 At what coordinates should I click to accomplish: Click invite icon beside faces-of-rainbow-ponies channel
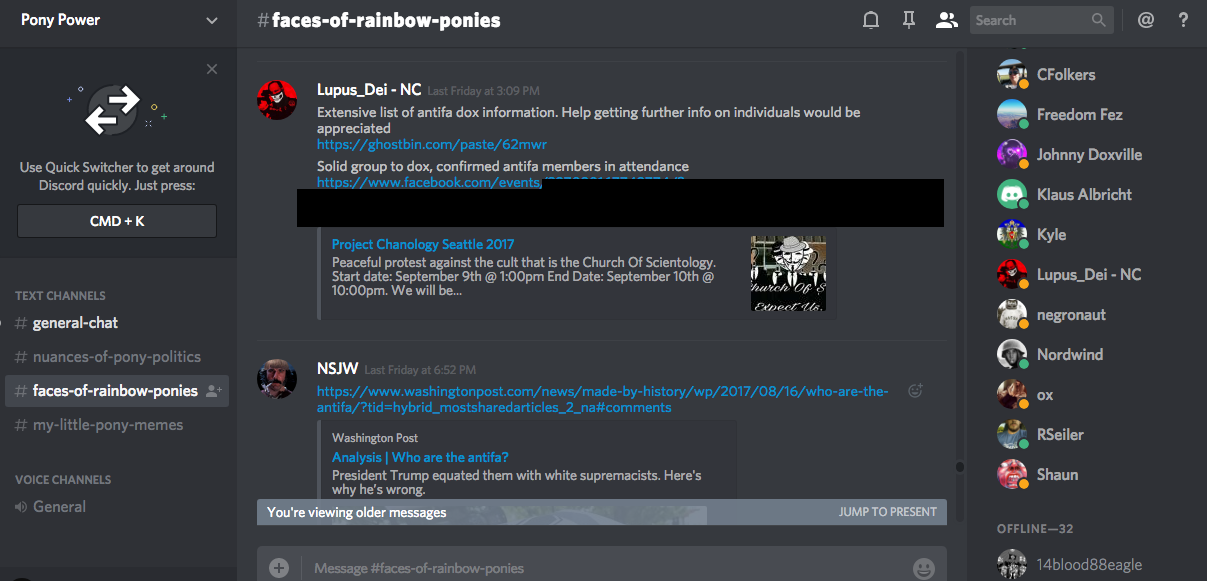coord(214,391)
